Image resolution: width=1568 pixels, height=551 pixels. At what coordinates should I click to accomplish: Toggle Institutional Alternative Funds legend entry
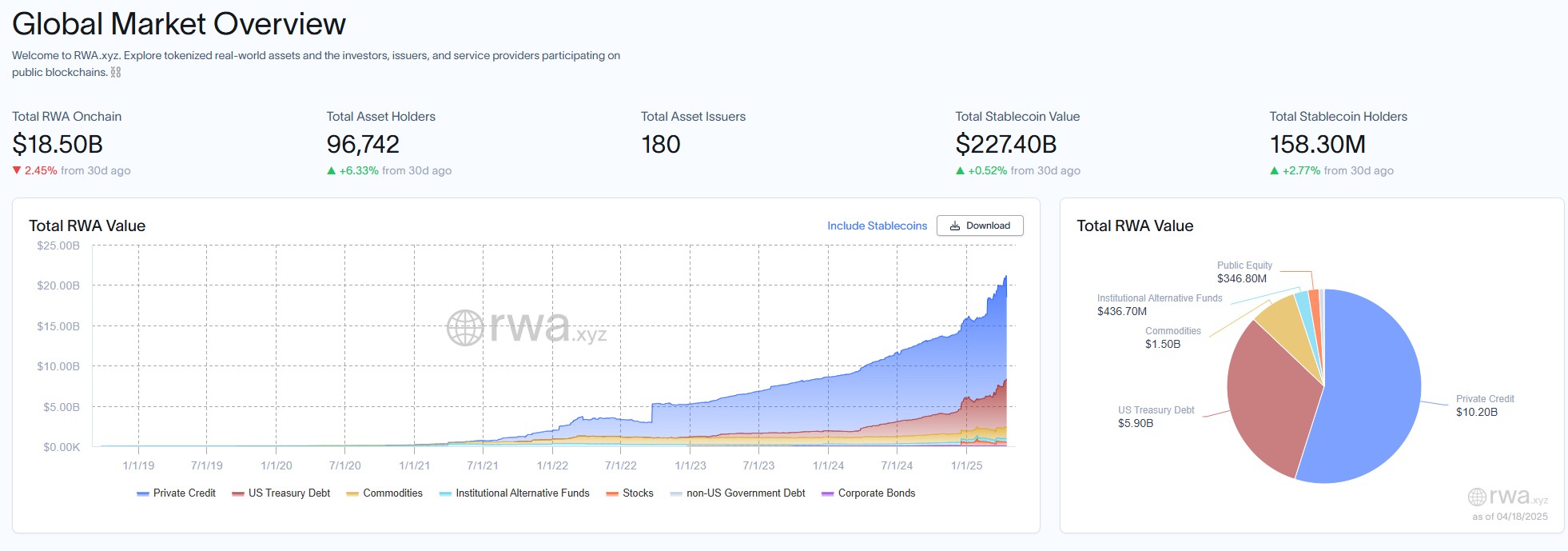(x=514, y=493)
